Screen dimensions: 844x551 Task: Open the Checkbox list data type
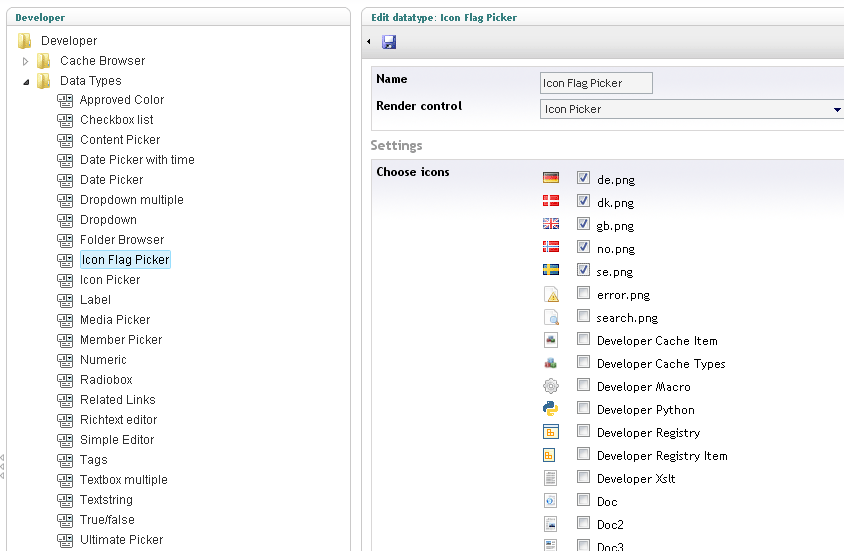[117, 120]
